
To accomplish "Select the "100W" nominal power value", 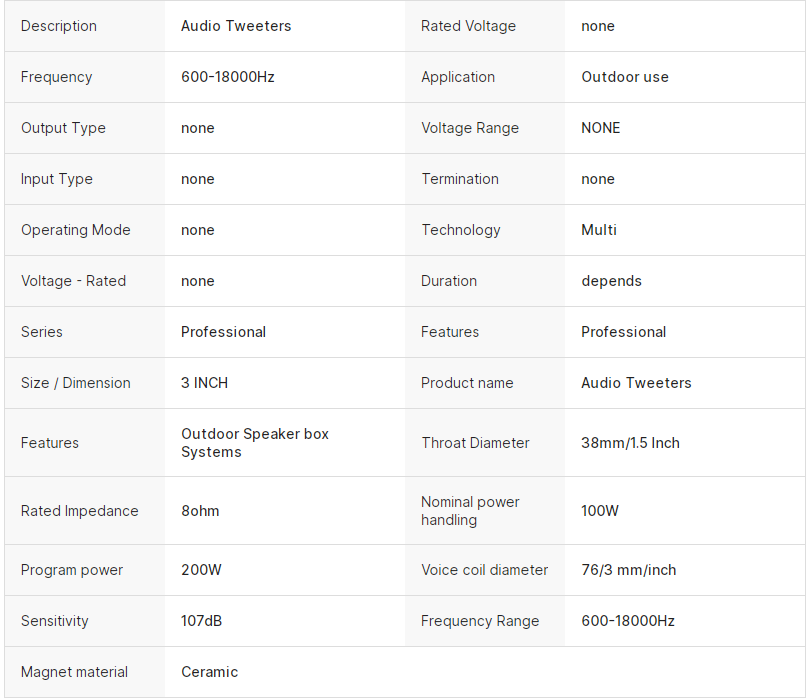I will (x=600, y=511).
